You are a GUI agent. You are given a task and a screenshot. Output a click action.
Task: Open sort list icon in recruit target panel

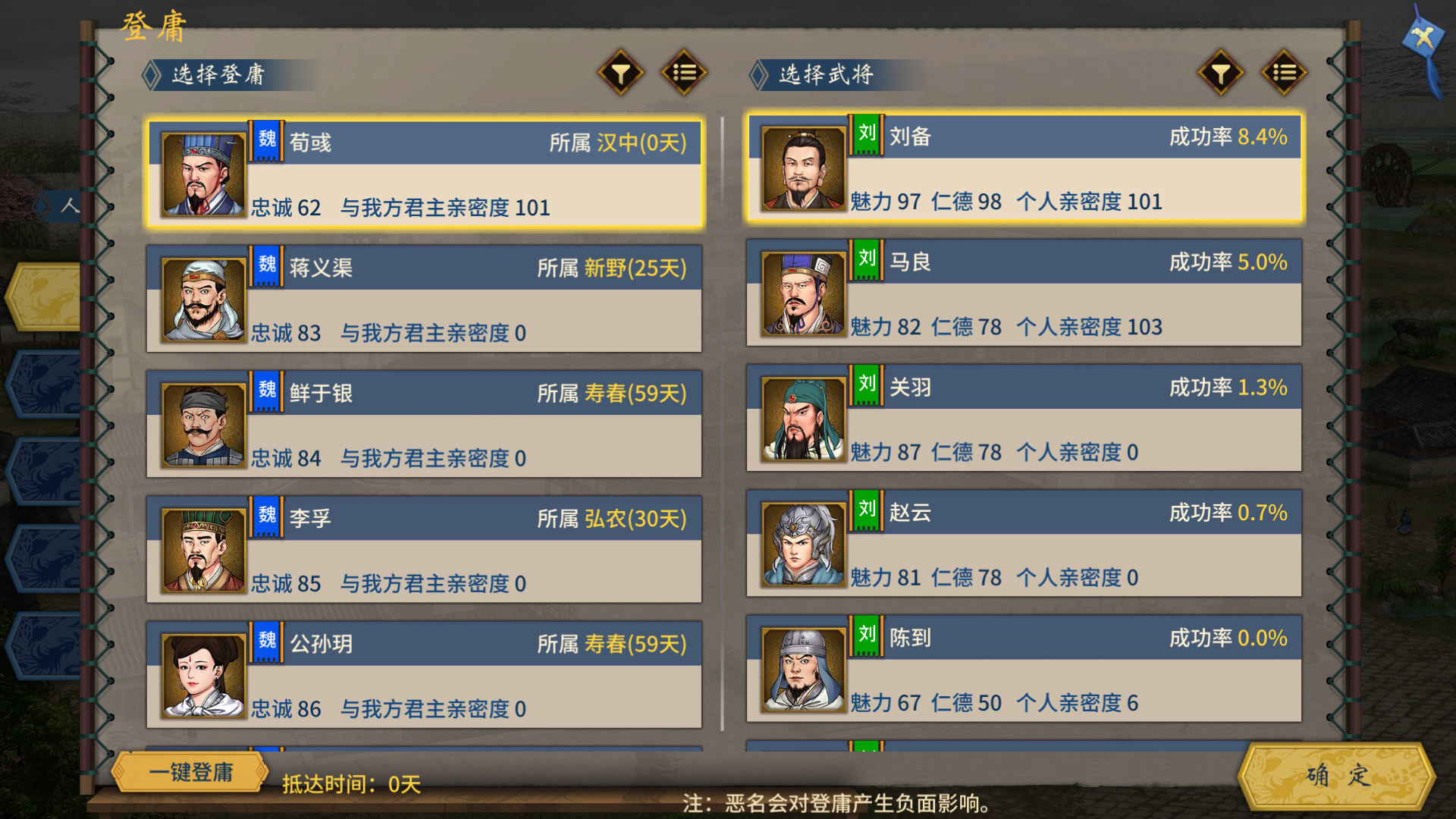click(x=684, y=73)
